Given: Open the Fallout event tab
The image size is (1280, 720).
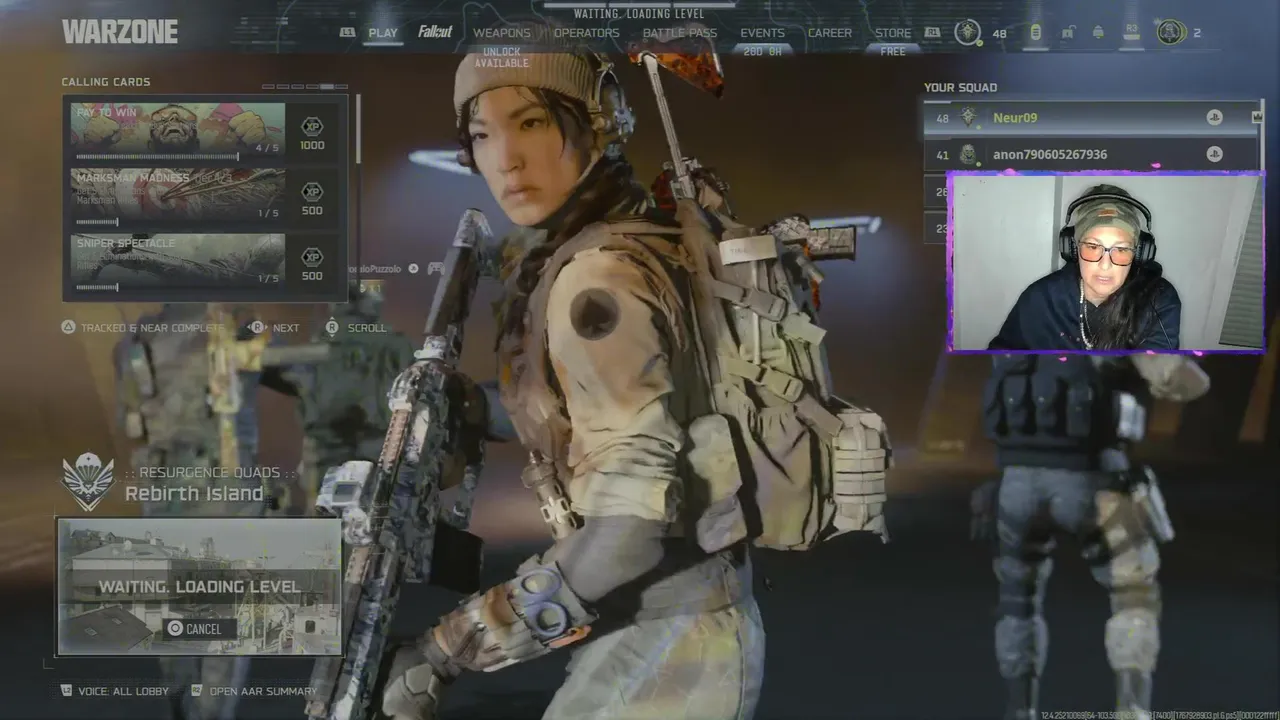Looking at the screenshot, I should coord(435,33).
